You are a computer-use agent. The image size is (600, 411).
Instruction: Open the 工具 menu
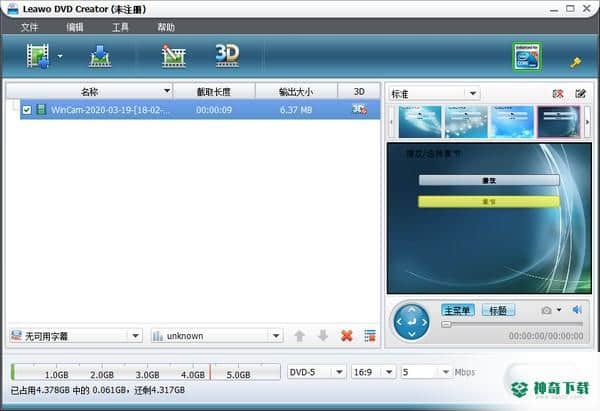pos(120,27)
